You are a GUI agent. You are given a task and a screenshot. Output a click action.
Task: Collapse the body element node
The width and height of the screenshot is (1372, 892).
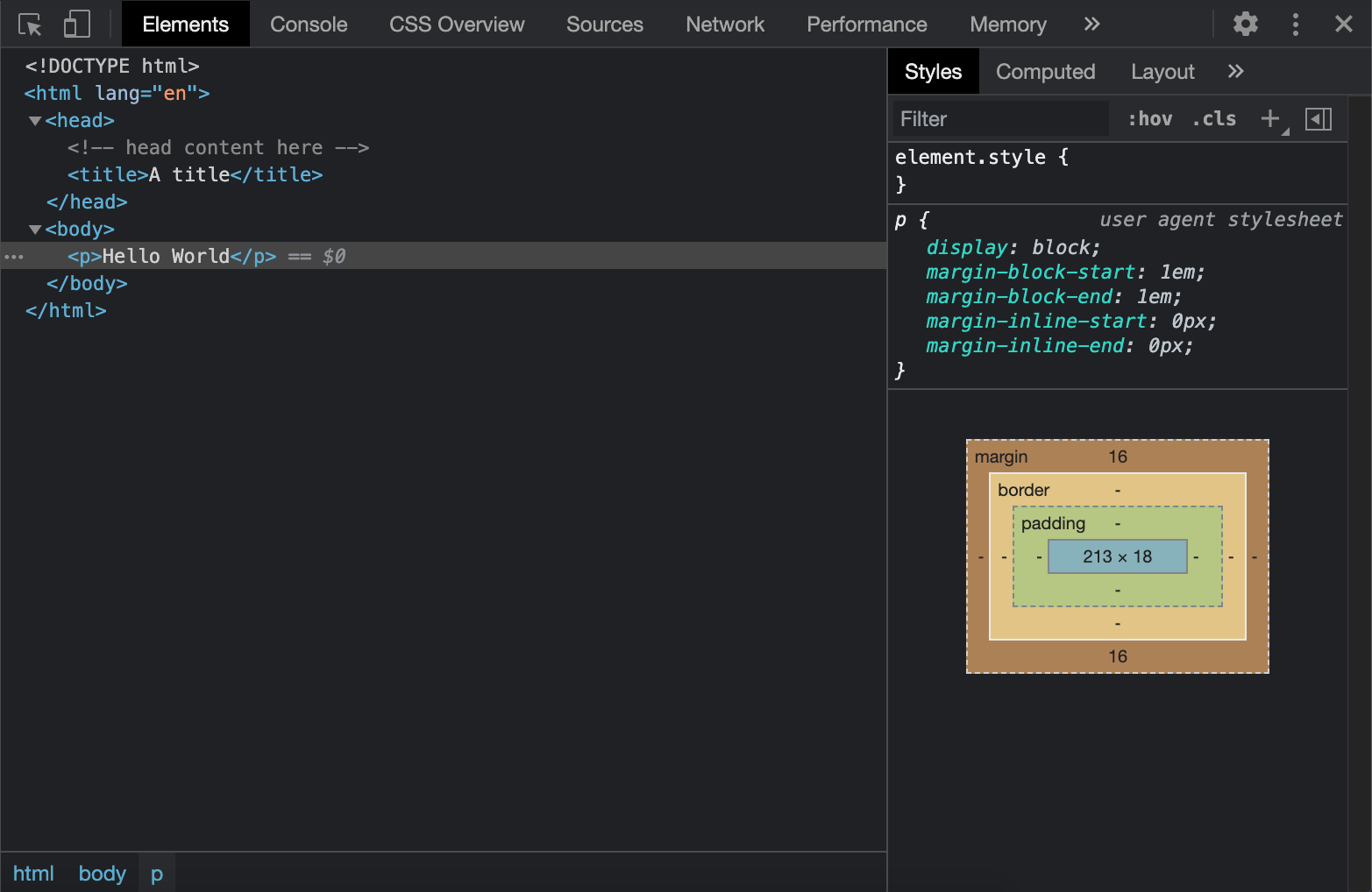35,230
